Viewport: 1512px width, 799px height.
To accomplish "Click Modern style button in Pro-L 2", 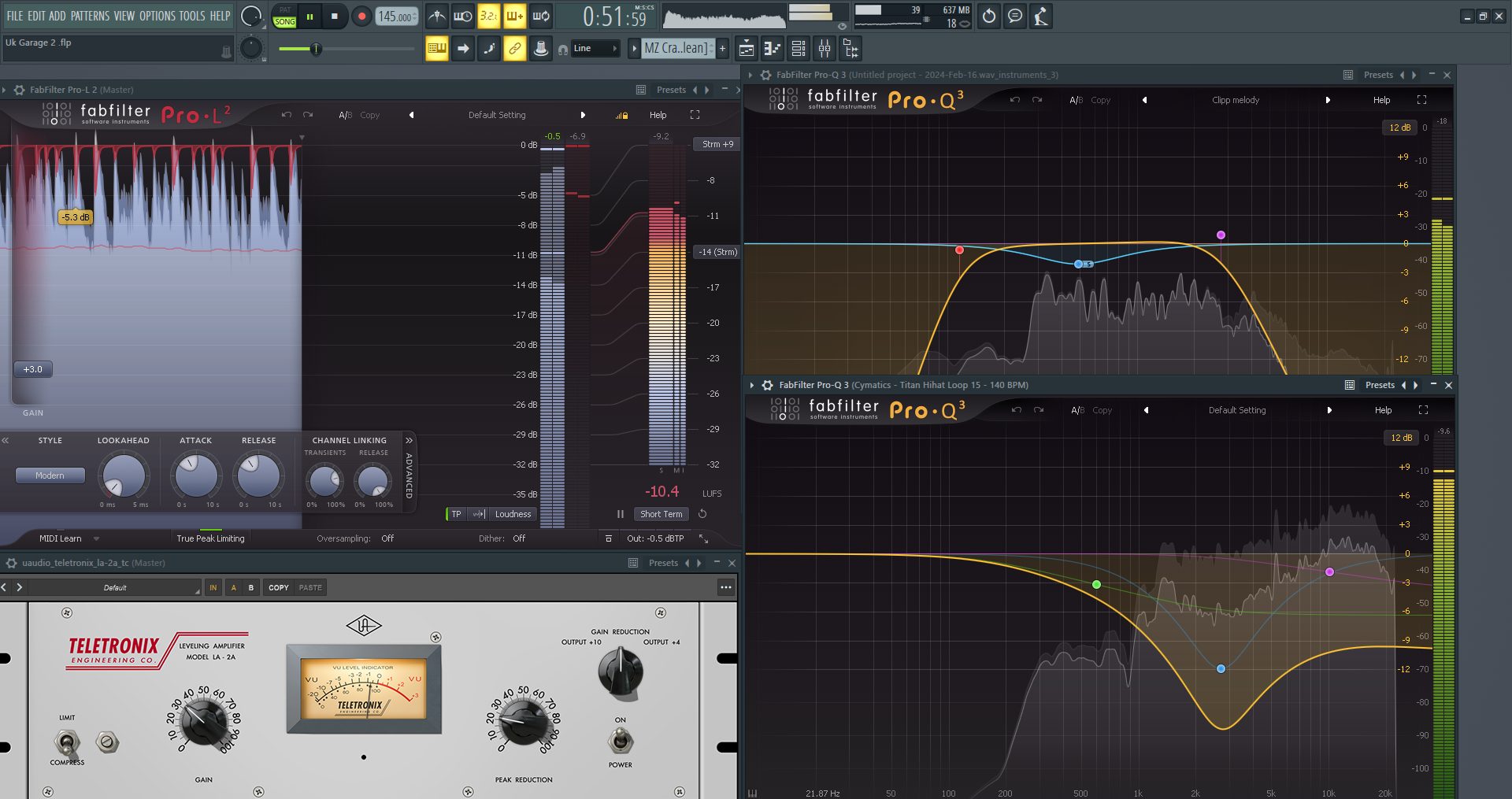I will click(x=50, y=475).
